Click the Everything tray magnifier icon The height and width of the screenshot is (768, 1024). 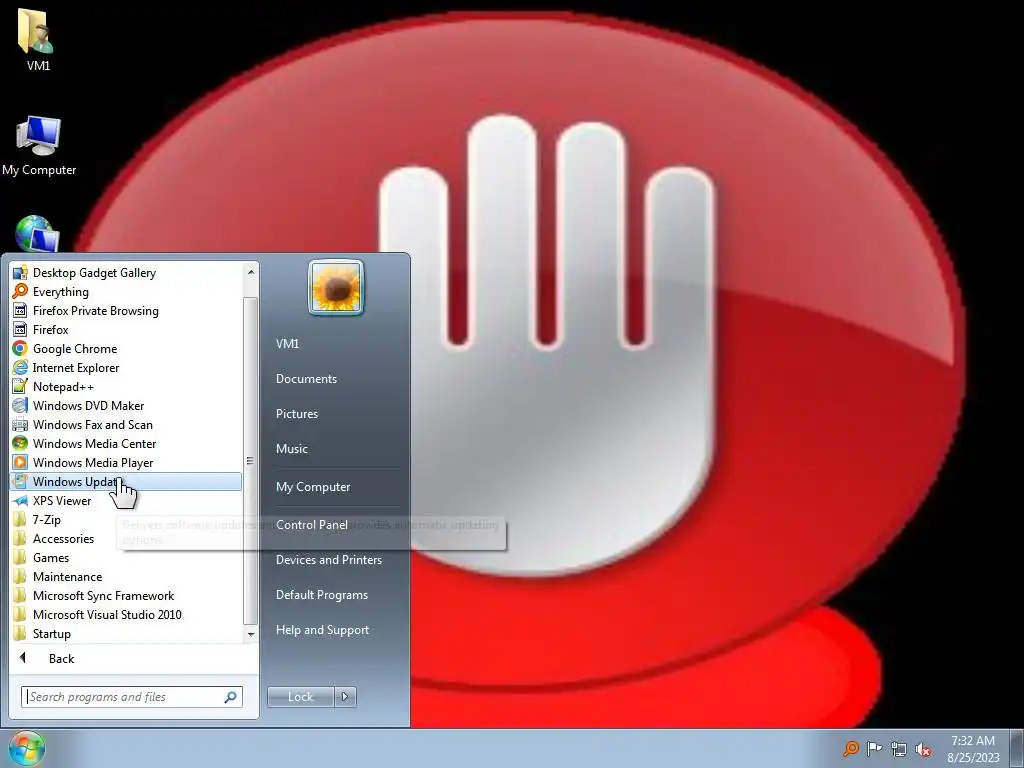[850, 748]
